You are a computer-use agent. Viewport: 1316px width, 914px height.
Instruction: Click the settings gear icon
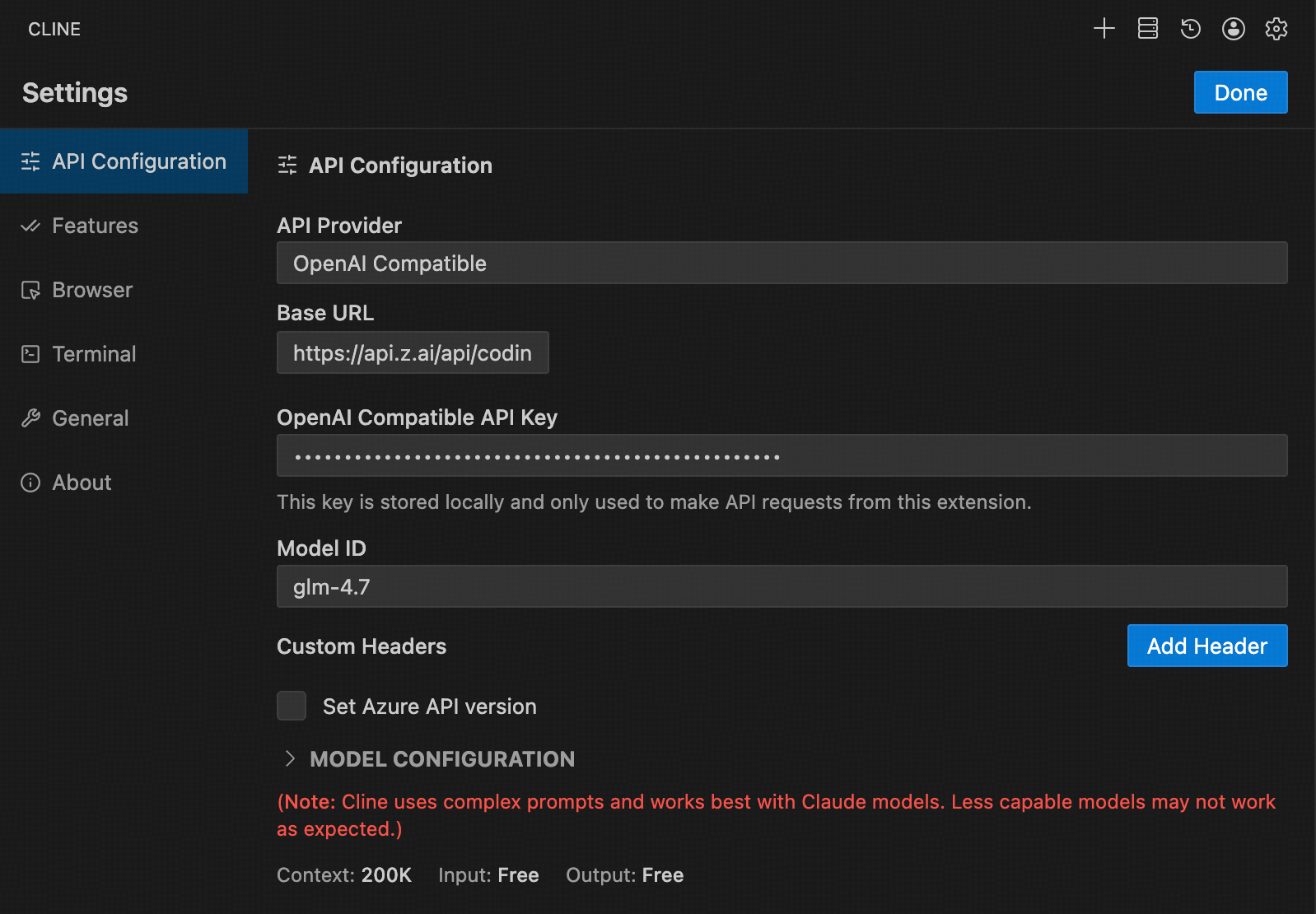(x=1276, y=29)
